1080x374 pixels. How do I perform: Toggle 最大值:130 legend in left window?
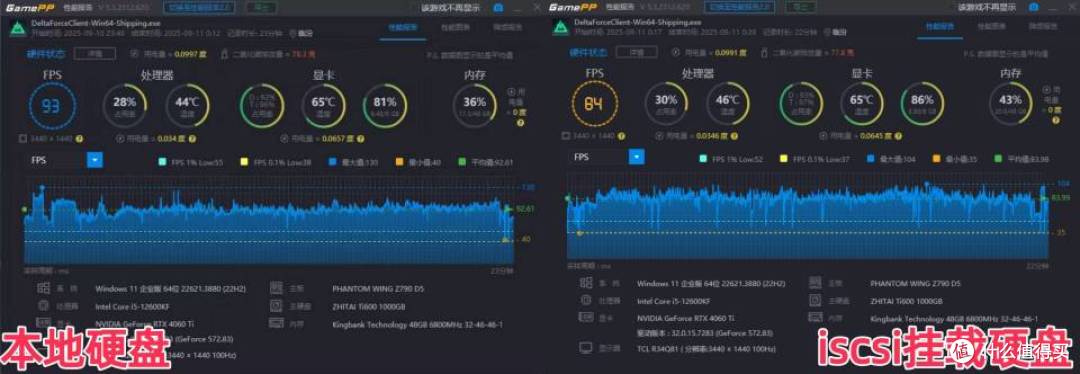353,163
